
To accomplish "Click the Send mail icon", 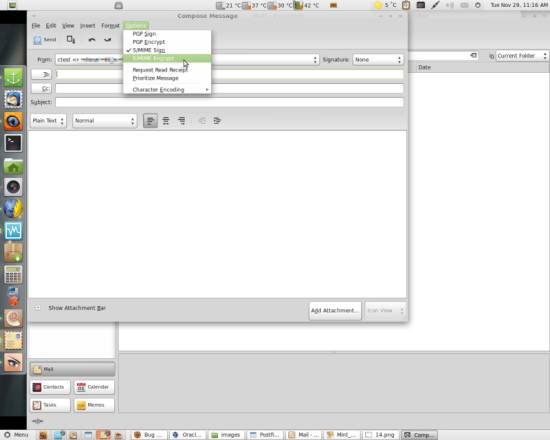I will pyautogui.click(x=38, y=40).
